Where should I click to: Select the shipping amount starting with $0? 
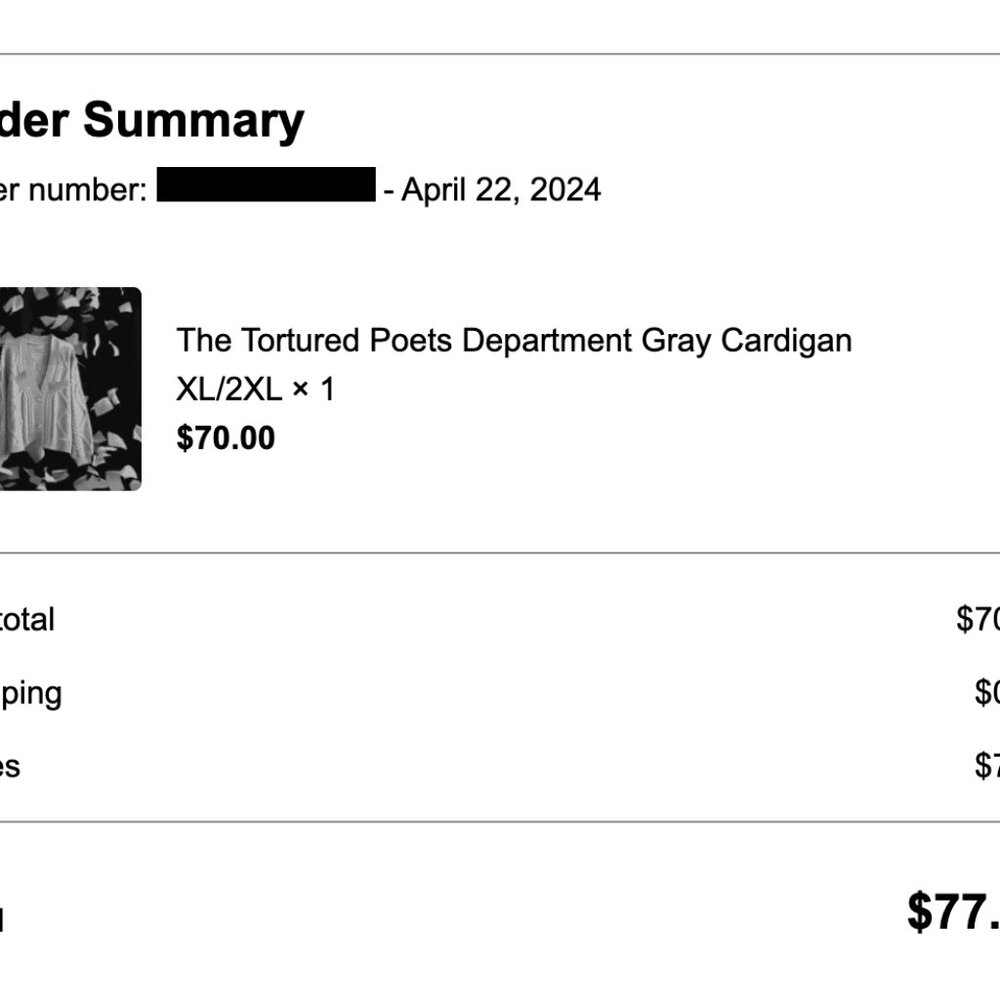tap(986, 693)
